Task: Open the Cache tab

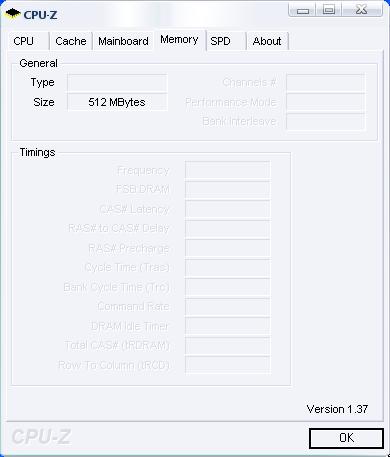Action: click(71, 41)
